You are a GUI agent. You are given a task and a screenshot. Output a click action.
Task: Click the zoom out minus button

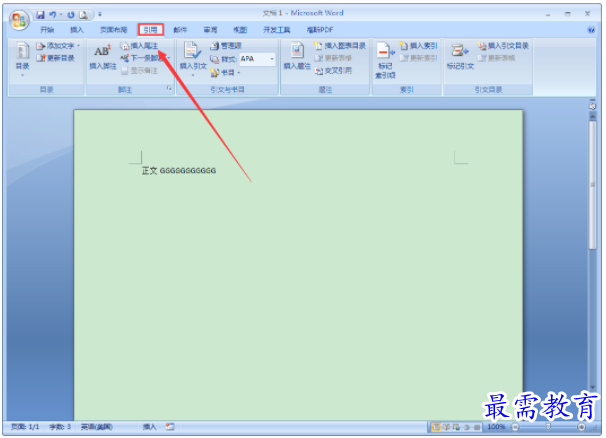(x=515, y=427)
